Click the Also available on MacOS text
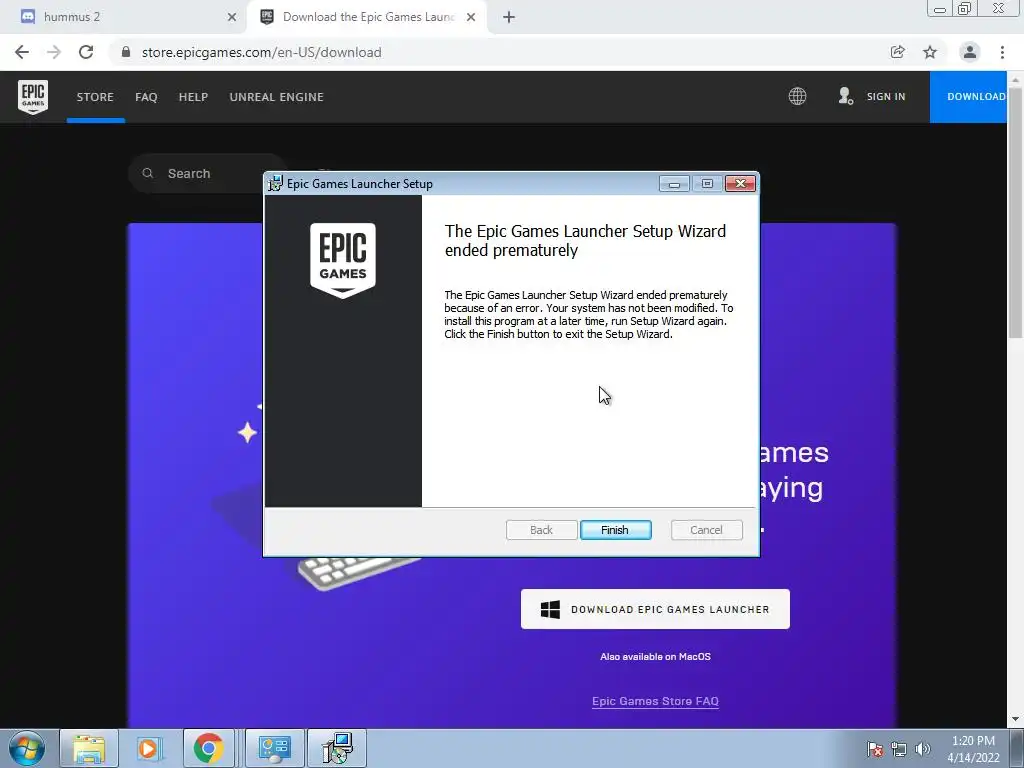This screenshot has width=1024, height=768. (x=655, y=657)
